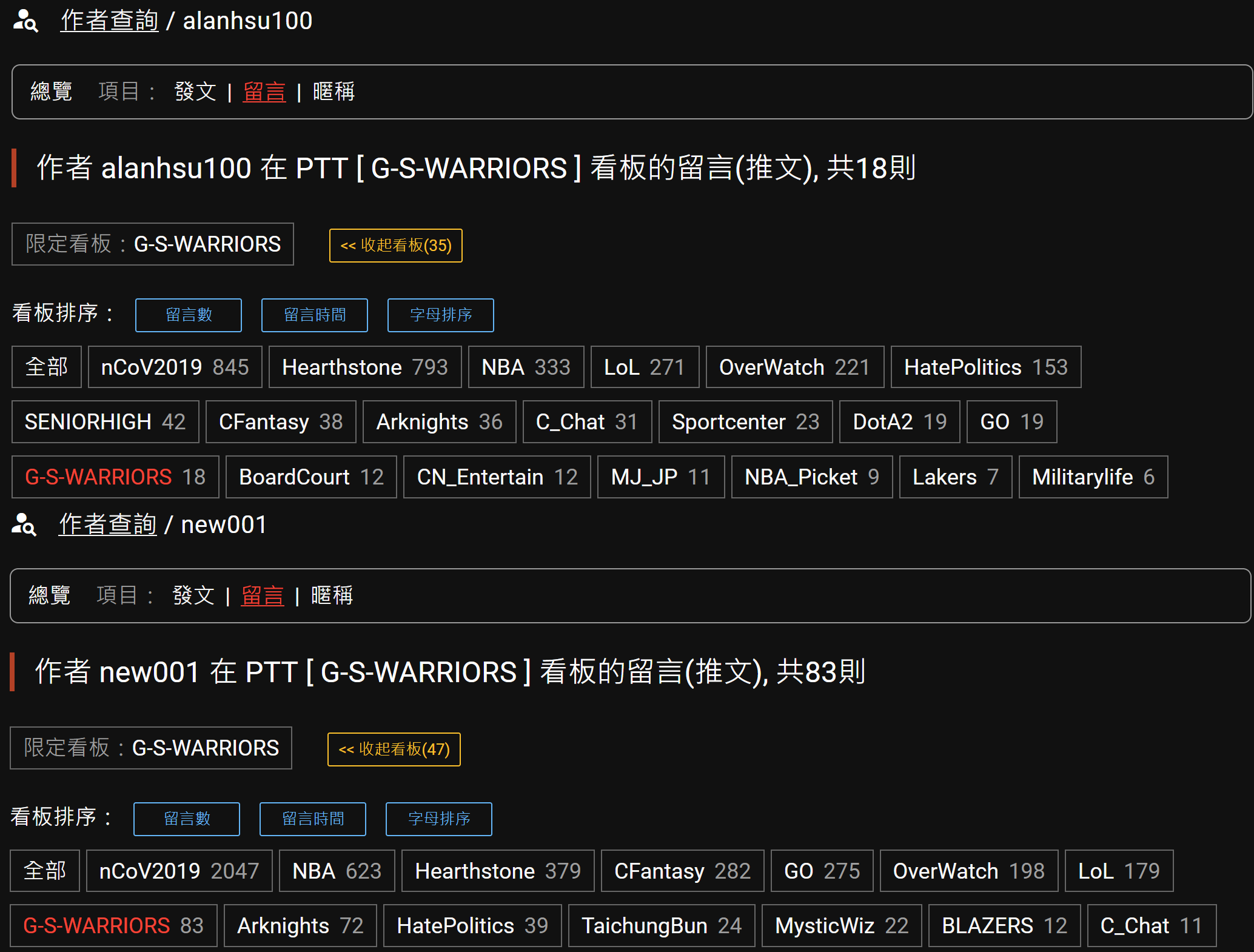Filter by Sportcenter 23 board
Viewport: 1254px width, 952px height.
[x=746, y=421]
